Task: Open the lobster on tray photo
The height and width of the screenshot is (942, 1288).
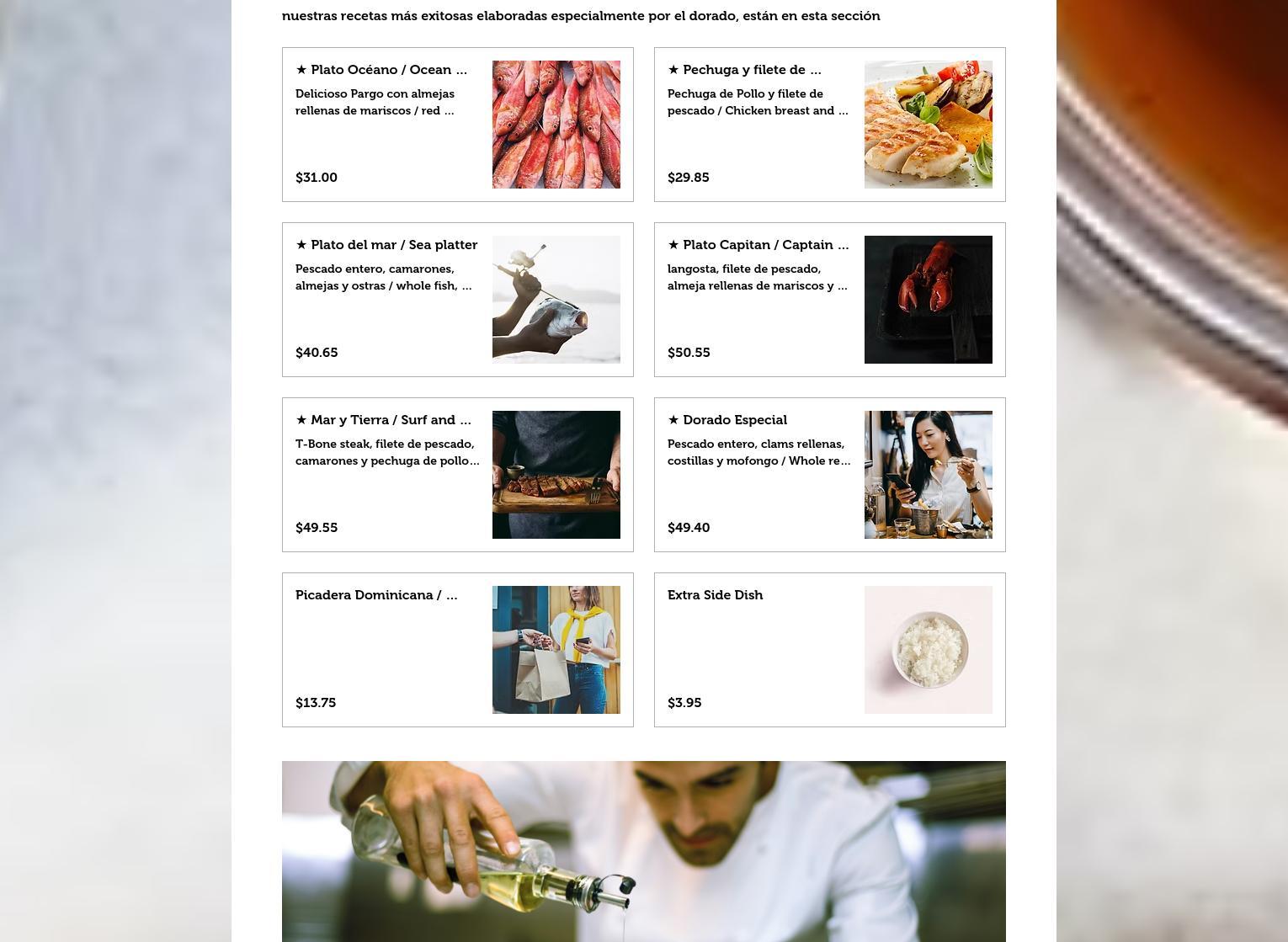Action: pos(929,300)
